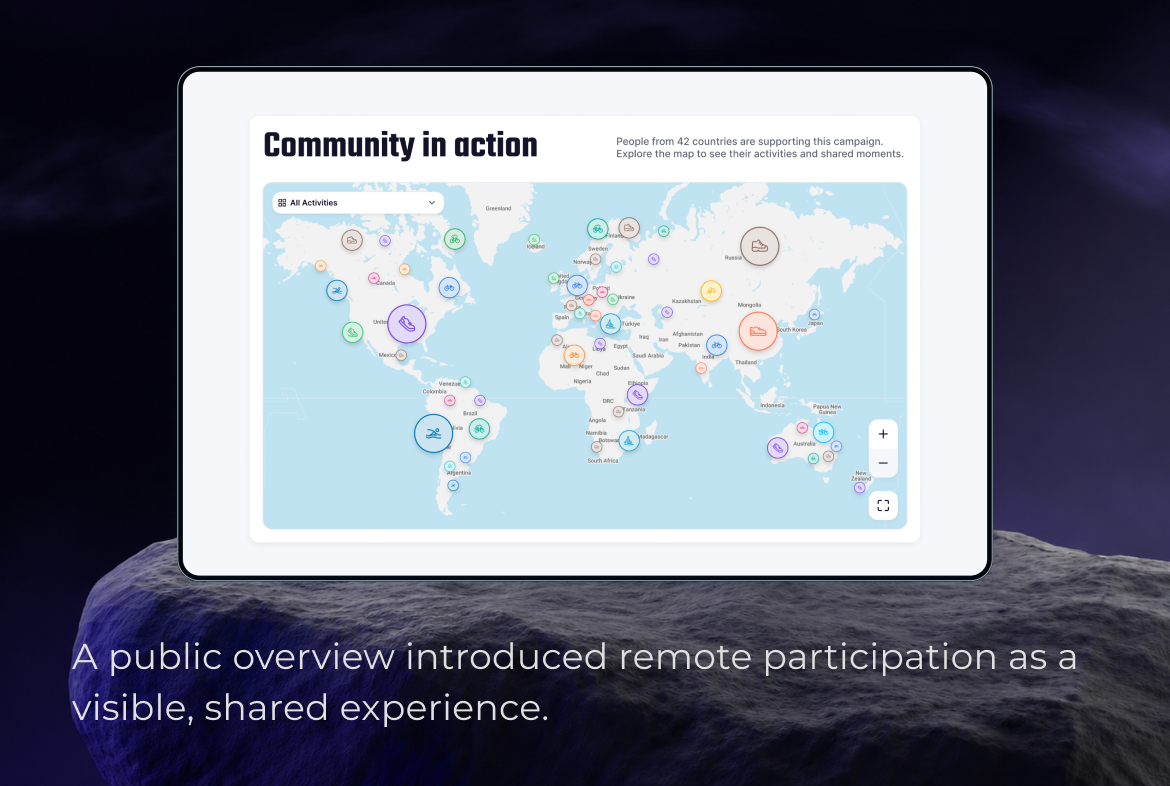Open the purple shoe marker in western Australia
Image resolution: width=1170 pixels, height=786 pixels.
click(778, 448)
